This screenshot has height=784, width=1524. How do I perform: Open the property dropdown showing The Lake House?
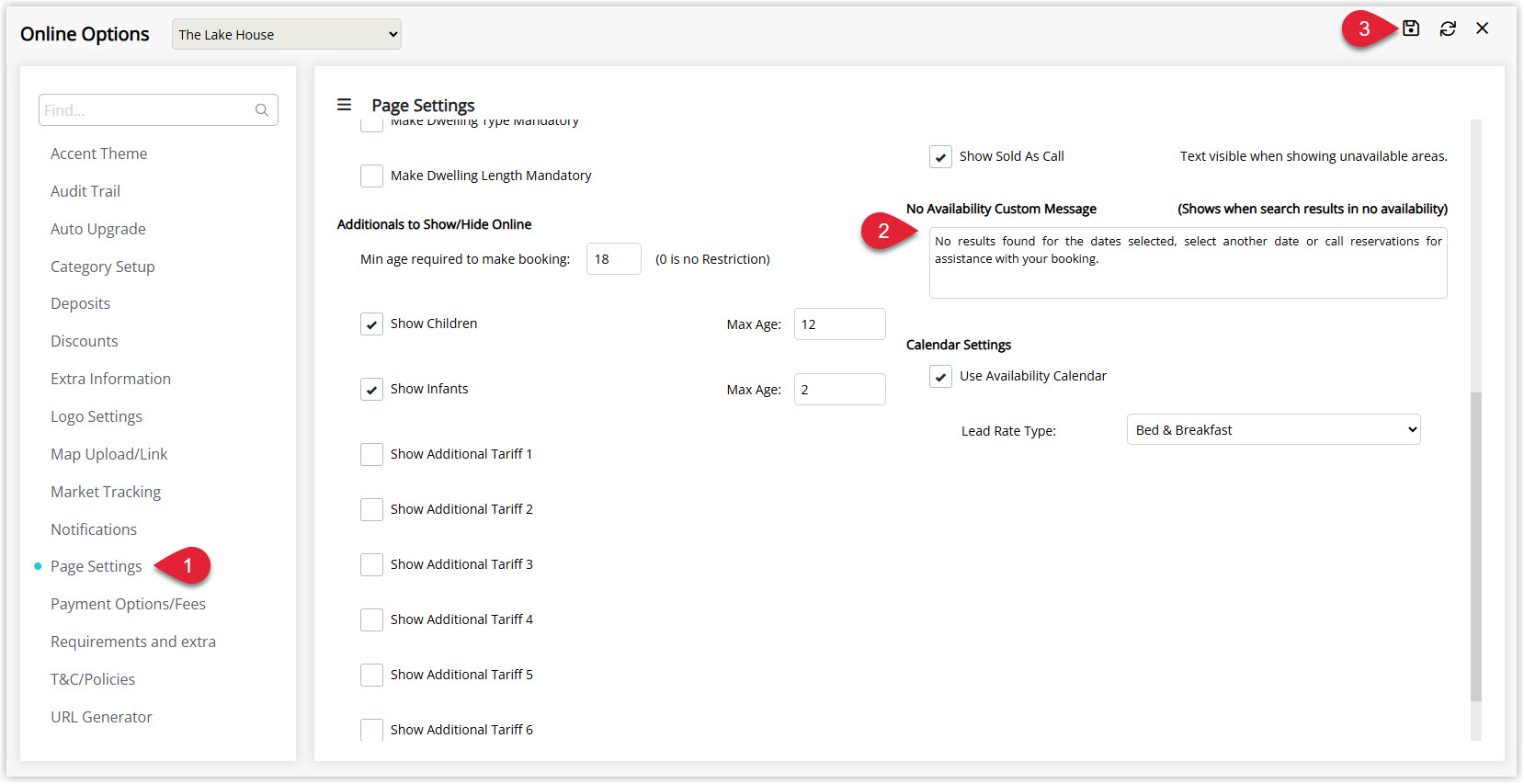coord(287,34)
